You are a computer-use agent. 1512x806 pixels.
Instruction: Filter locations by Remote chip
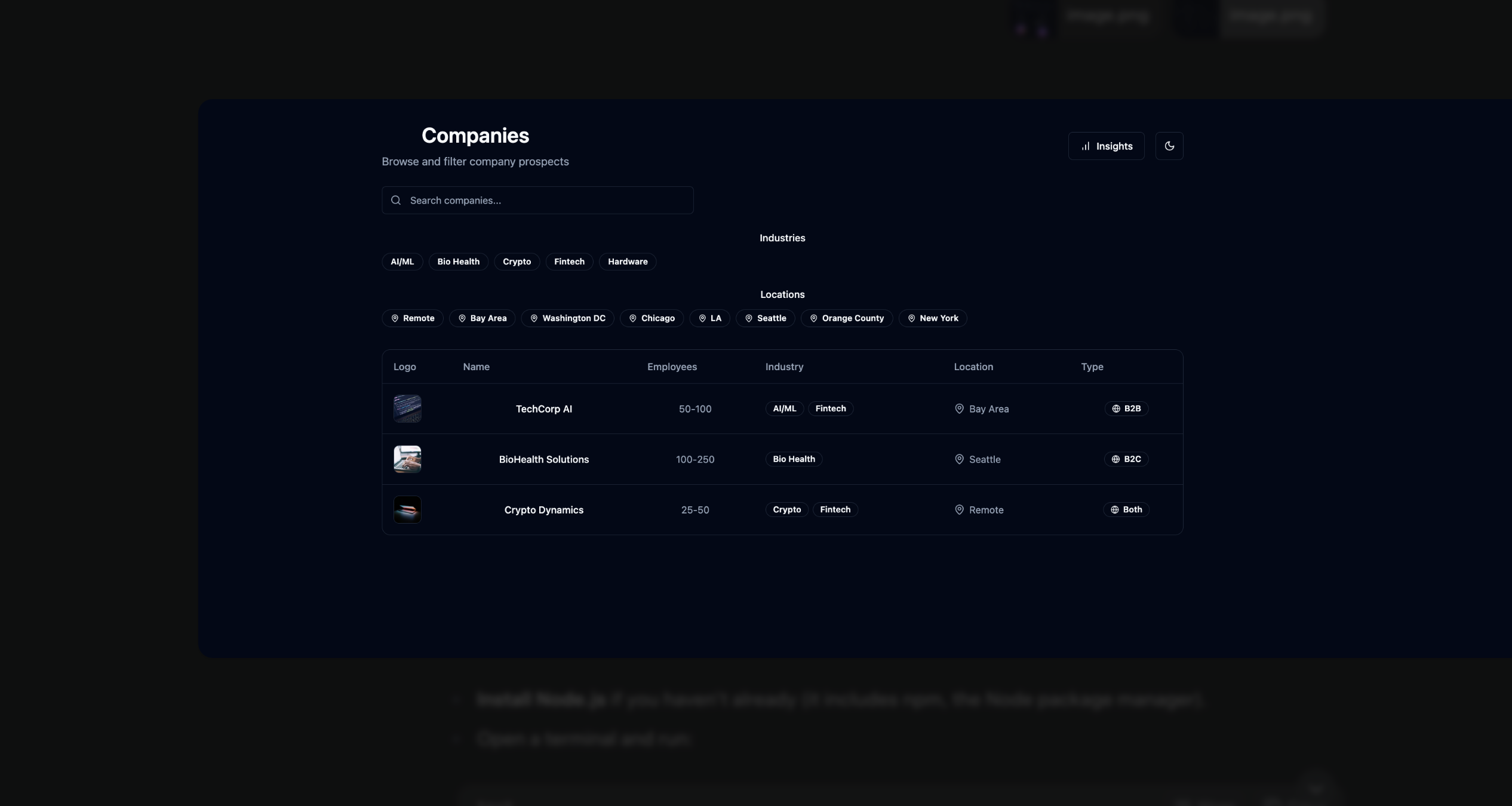point(412,318)
